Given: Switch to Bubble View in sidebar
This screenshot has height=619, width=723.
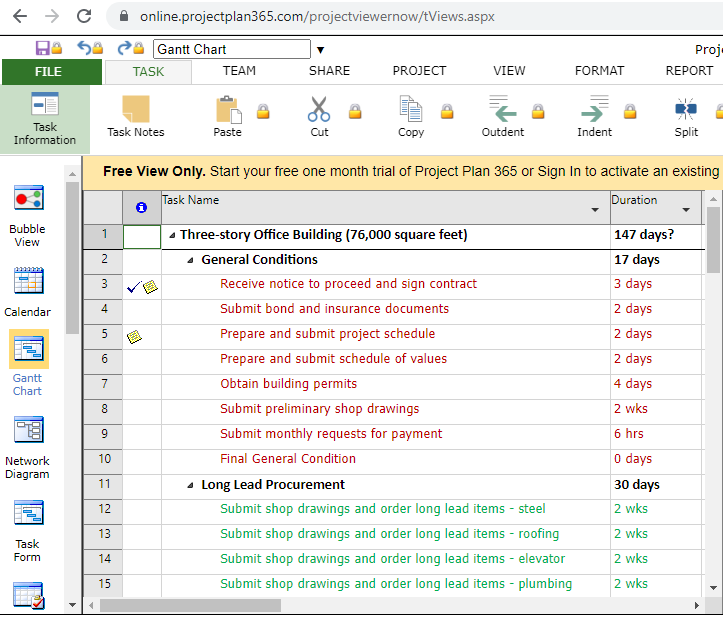Looking at the screenshot, I should (x=27, y=215).
